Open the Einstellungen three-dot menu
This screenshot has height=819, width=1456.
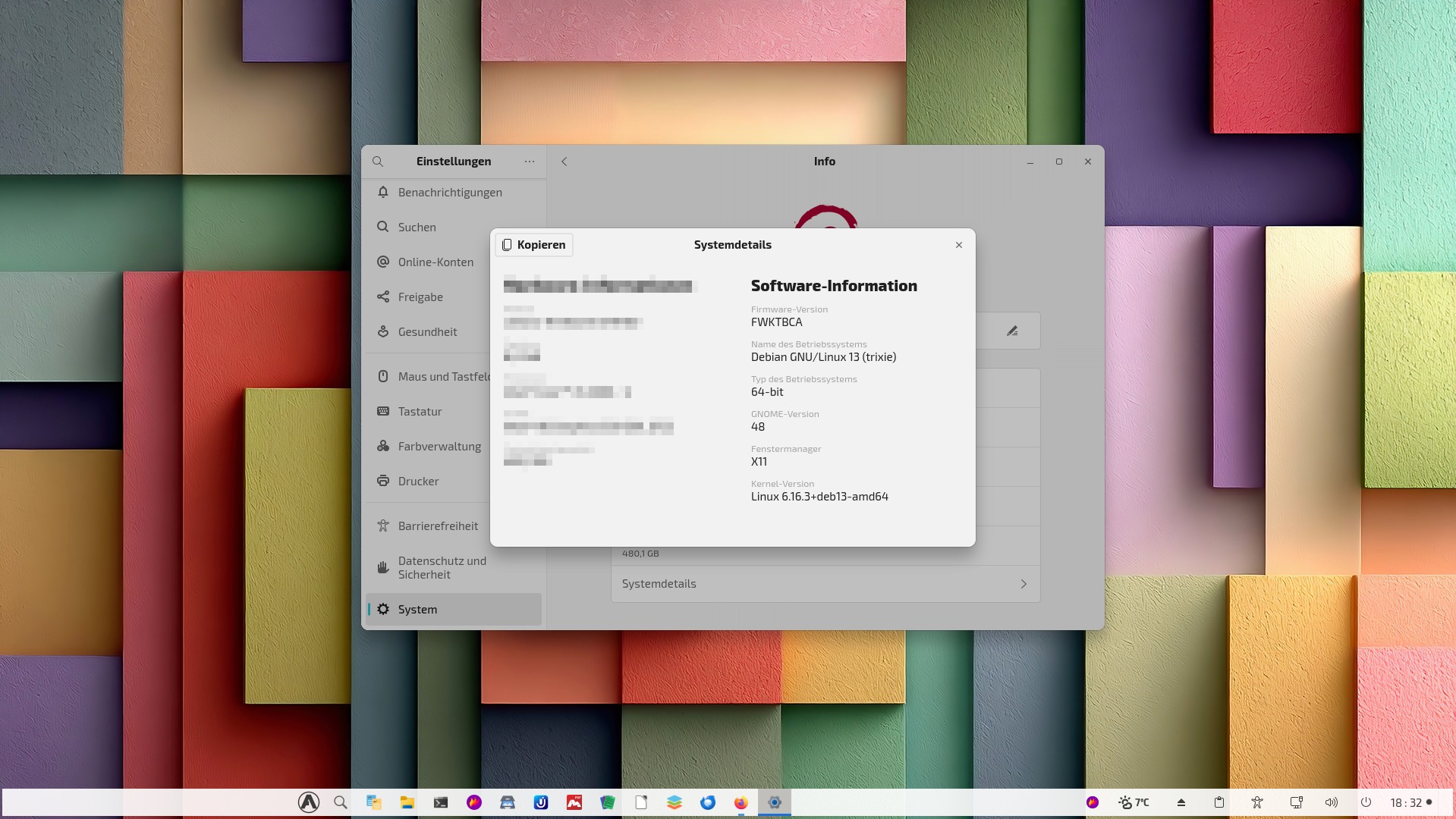530,162
